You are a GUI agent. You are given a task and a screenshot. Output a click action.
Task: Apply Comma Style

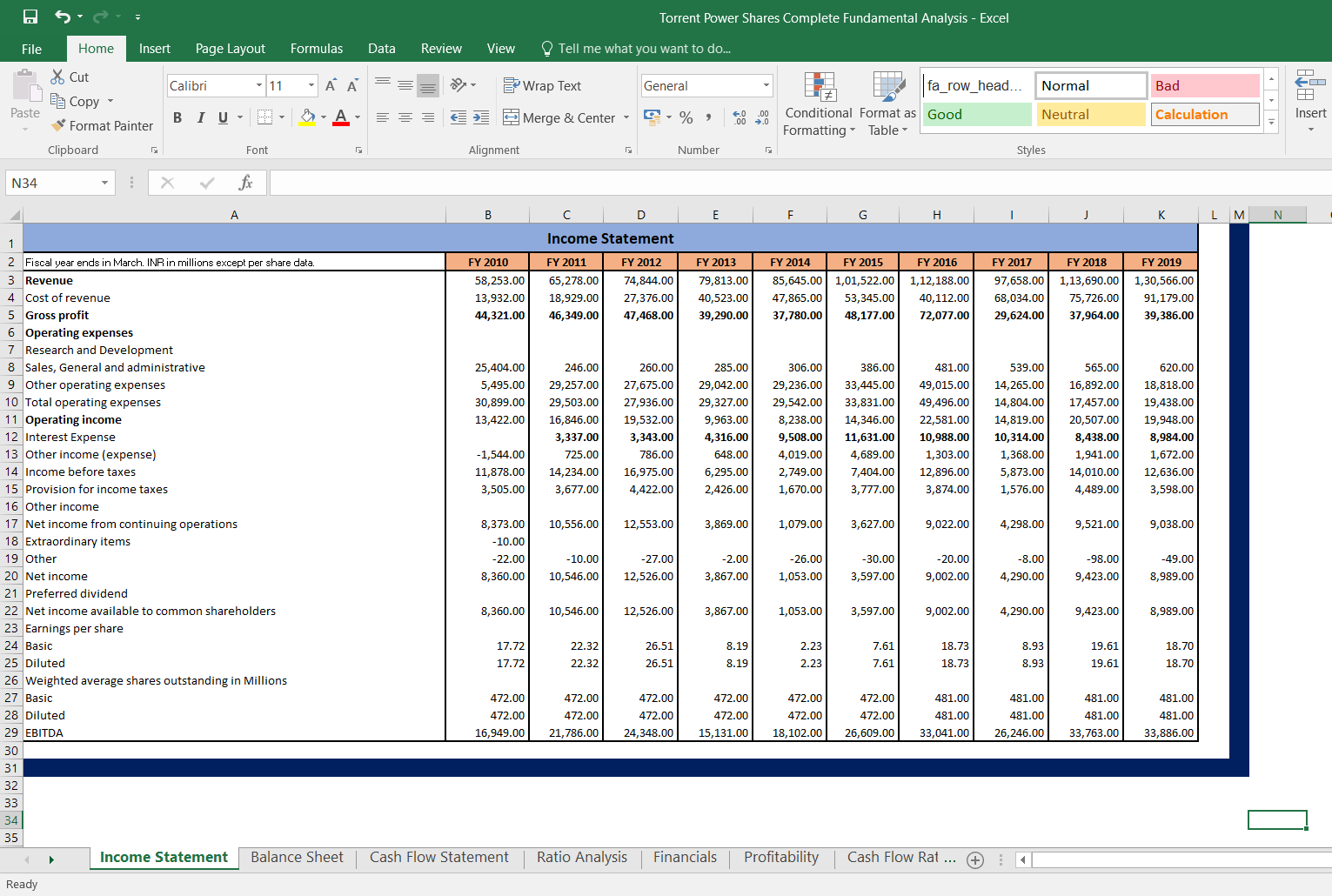tap(709, 117)
